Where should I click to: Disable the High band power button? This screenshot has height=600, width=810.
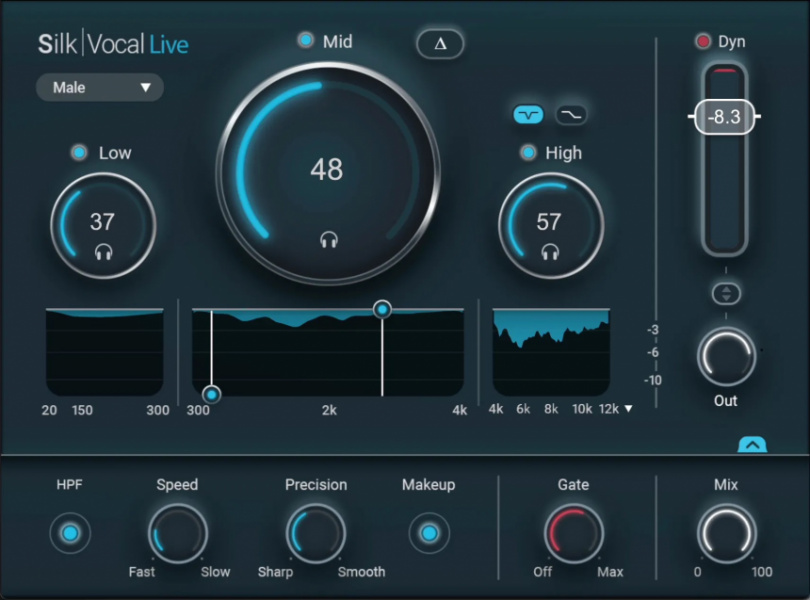(x=527, y=153)
